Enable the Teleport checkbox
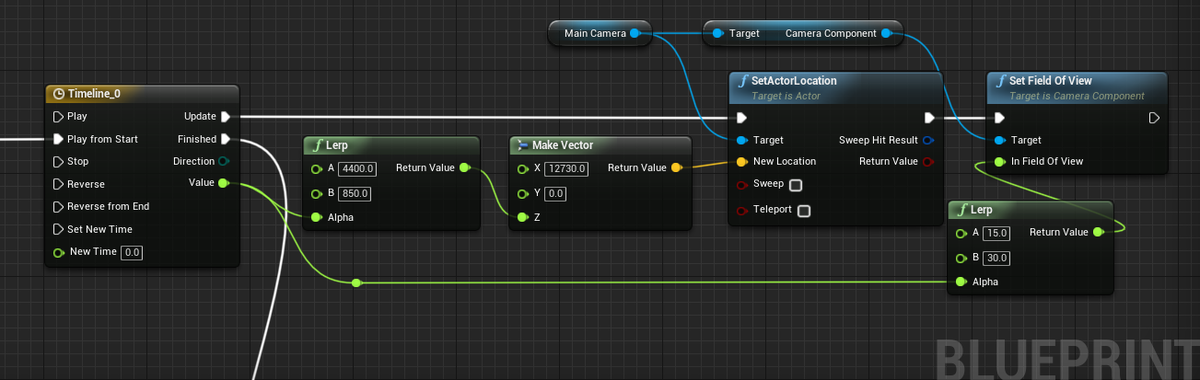The height and width of the screenshot is (380, 1200). pos(803,210)
